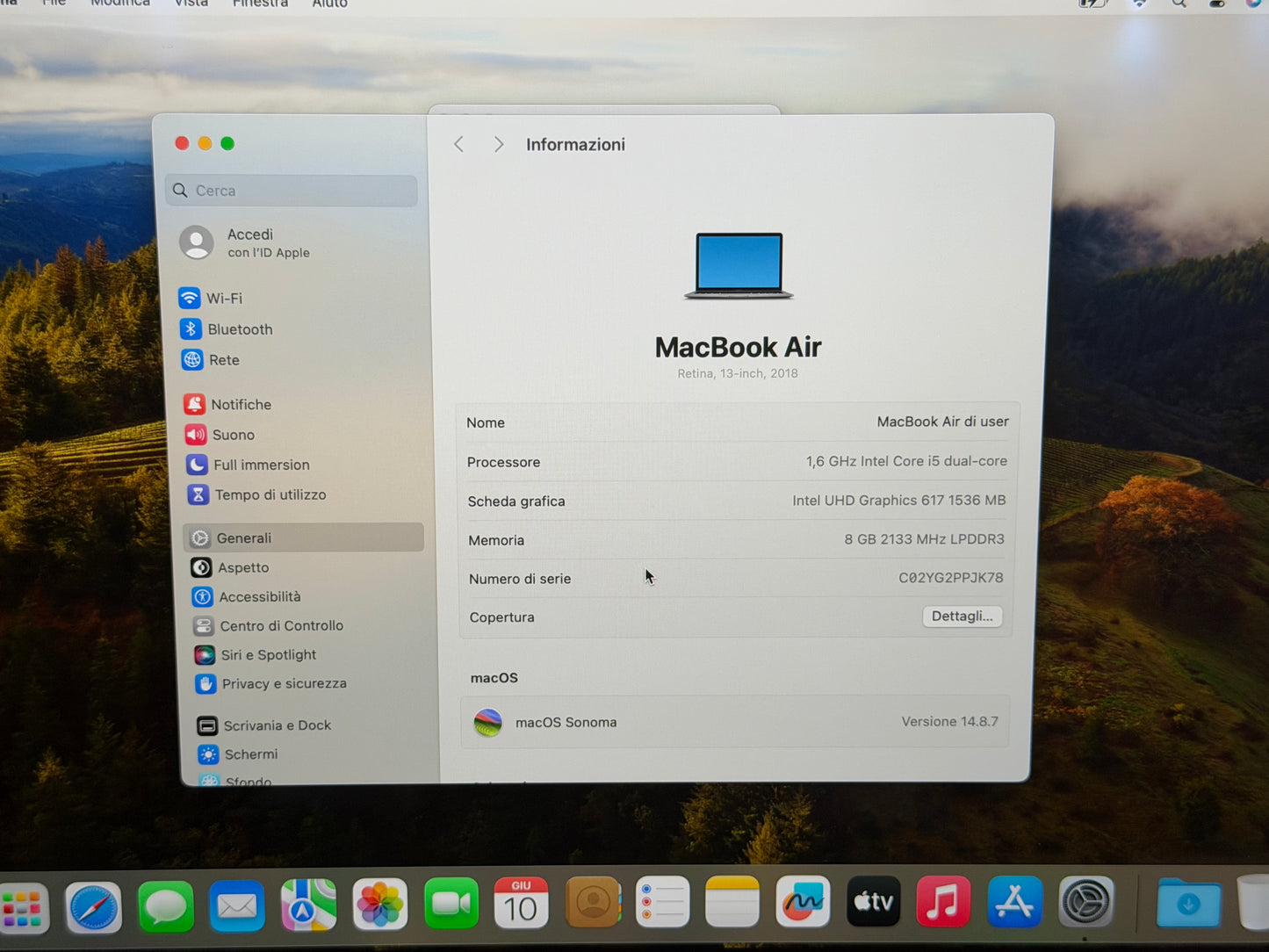This screenshot has height=952, width=1269.
Task: Open Aspetto settings
Action: pyautogui.click(x=230, y=567)
